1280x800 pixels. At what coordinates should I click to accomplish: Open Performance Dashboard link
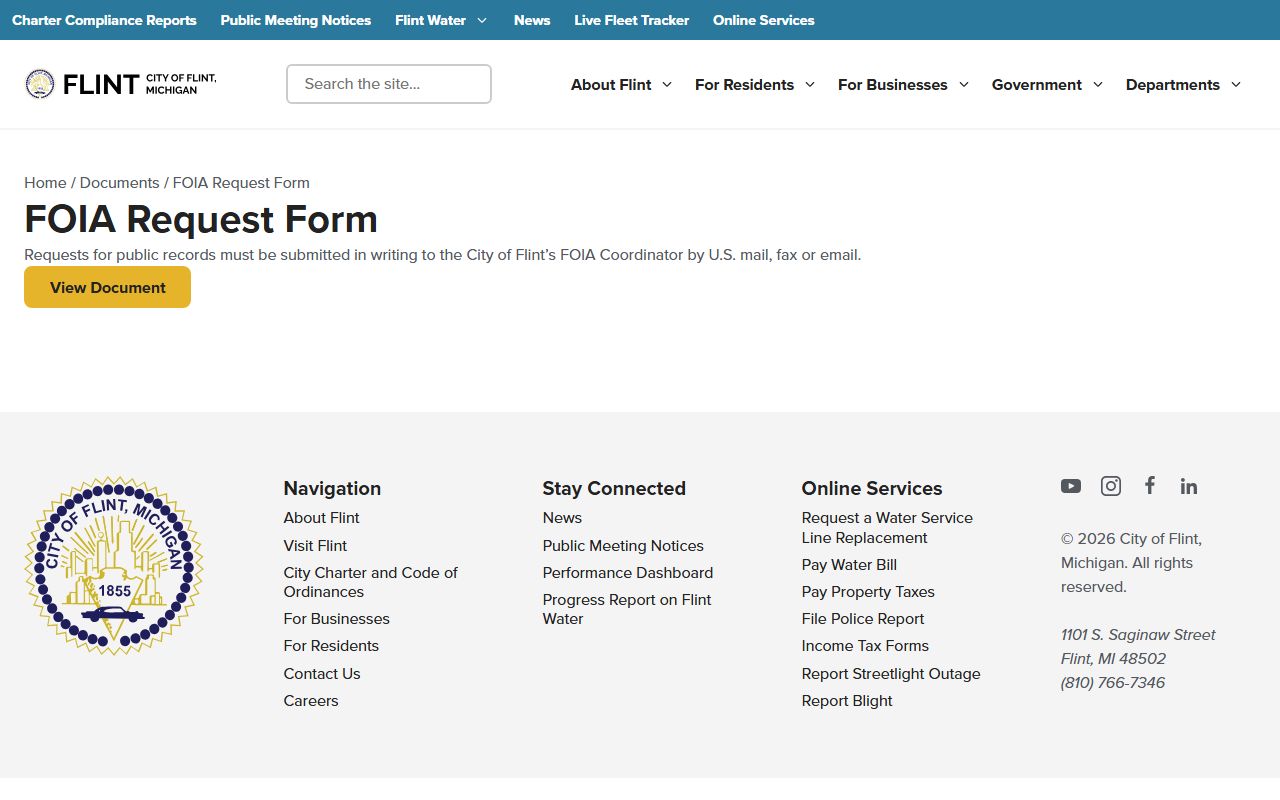[628, 573]
